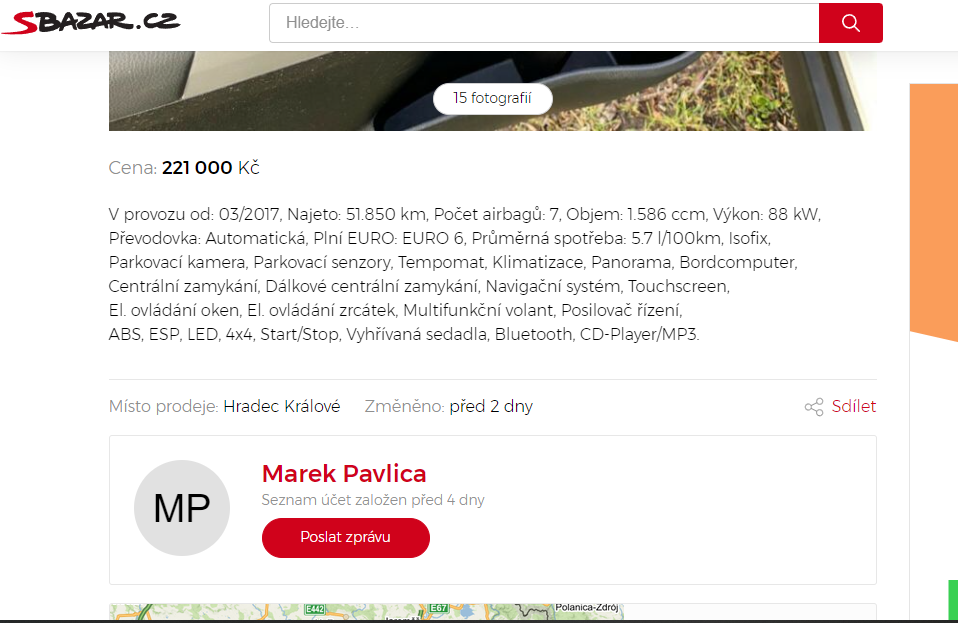Screen dimensions: 958x623
Task: Click the Seznam účet založen text
Action: pyautogui.click(x=373, y=500)
